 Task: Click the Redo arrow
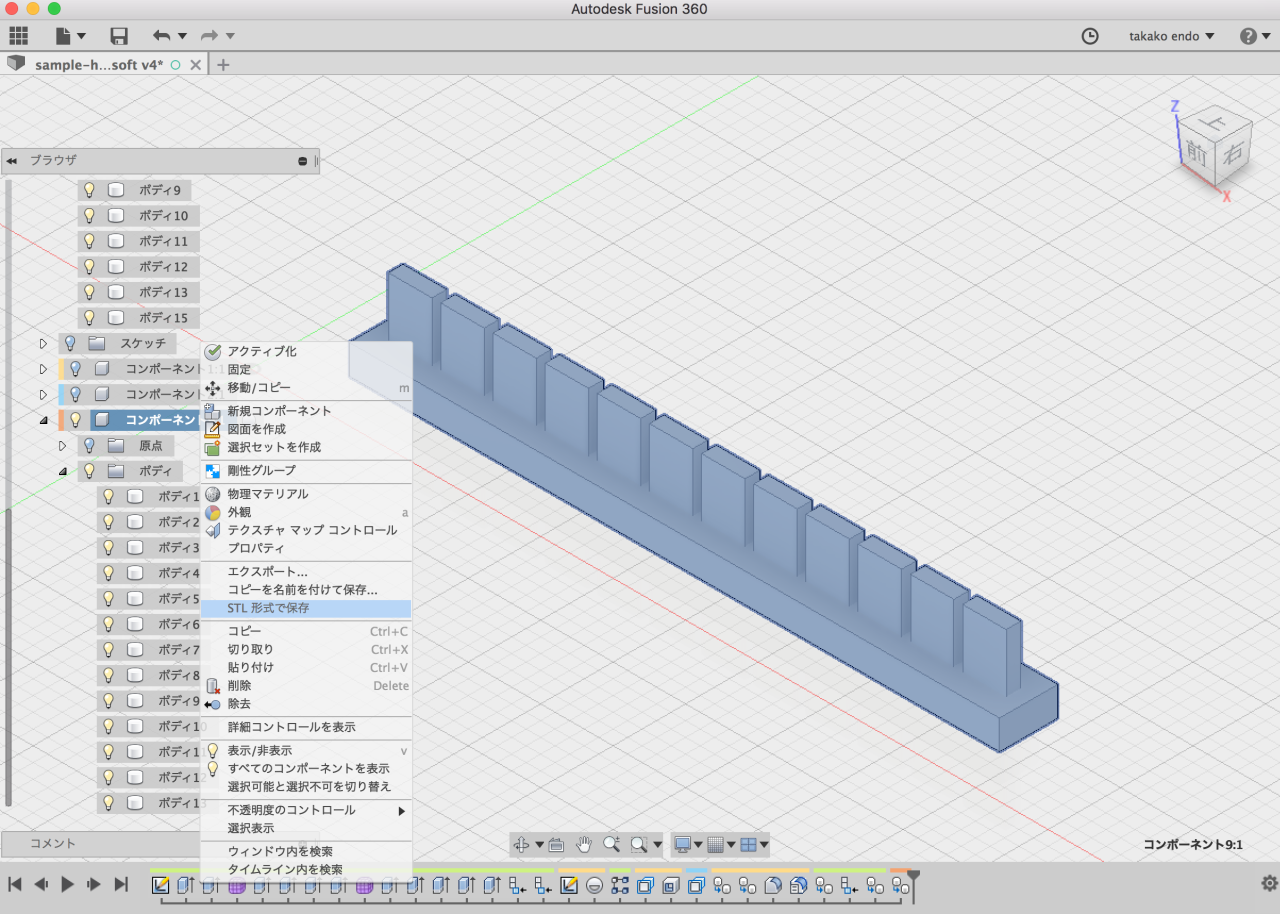[x=209, y=36]
